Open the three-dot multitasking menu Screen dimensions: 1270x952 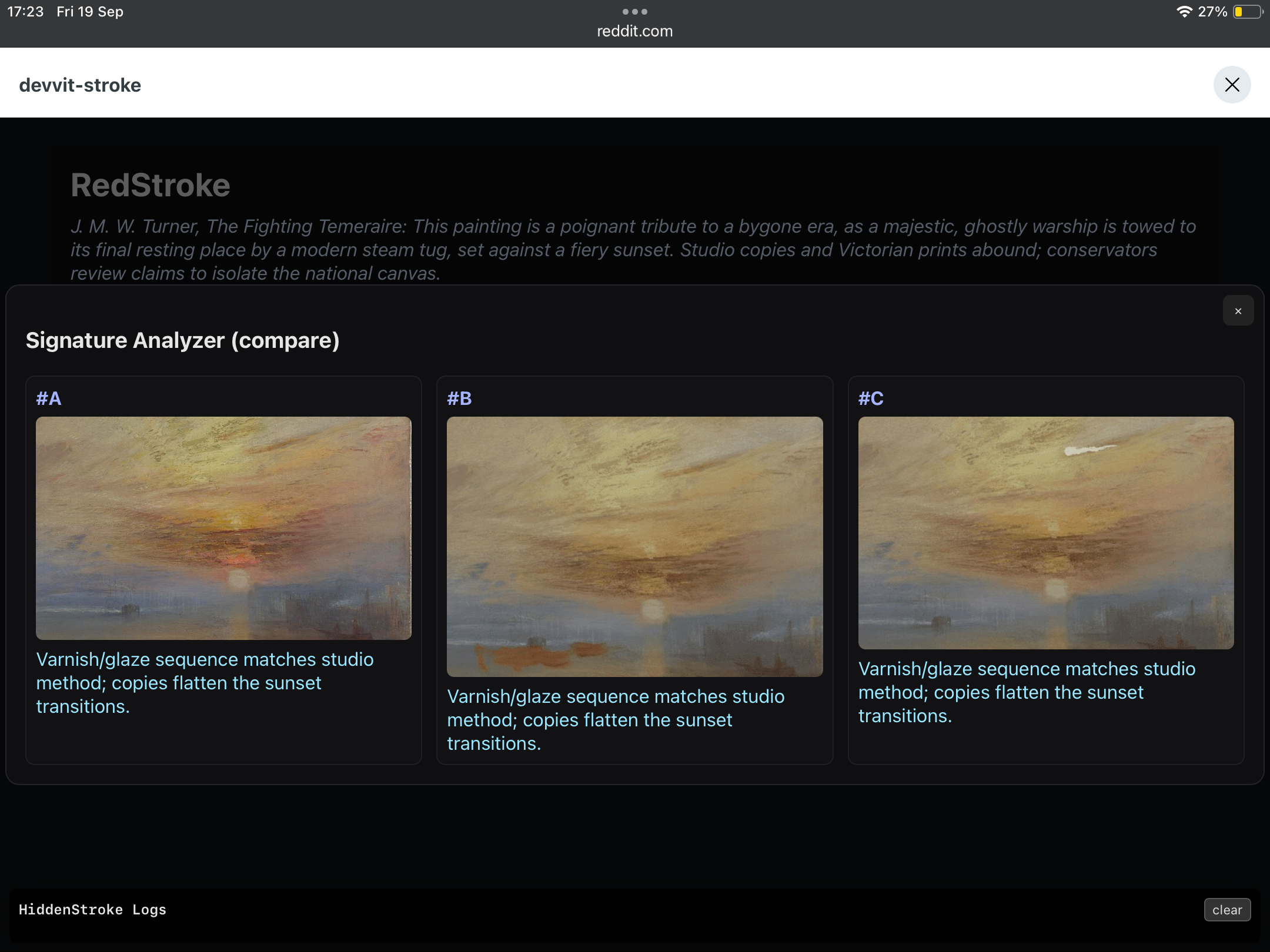tap(634, 11)
